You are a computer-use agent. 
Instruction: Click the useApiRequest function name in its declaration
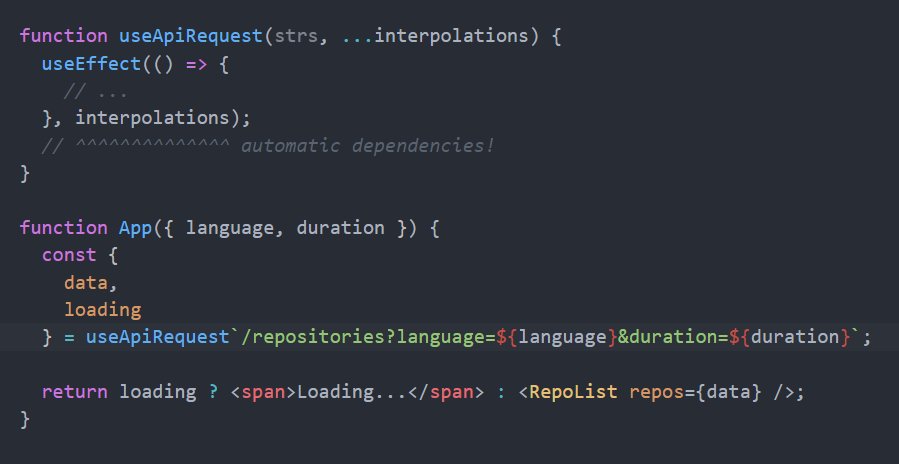coord(190,36)
